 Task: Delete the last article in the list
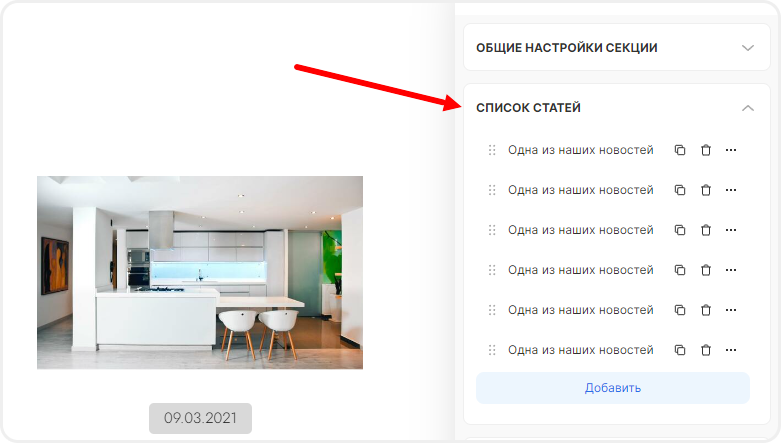pyautogui.click(x=706, y=350)
